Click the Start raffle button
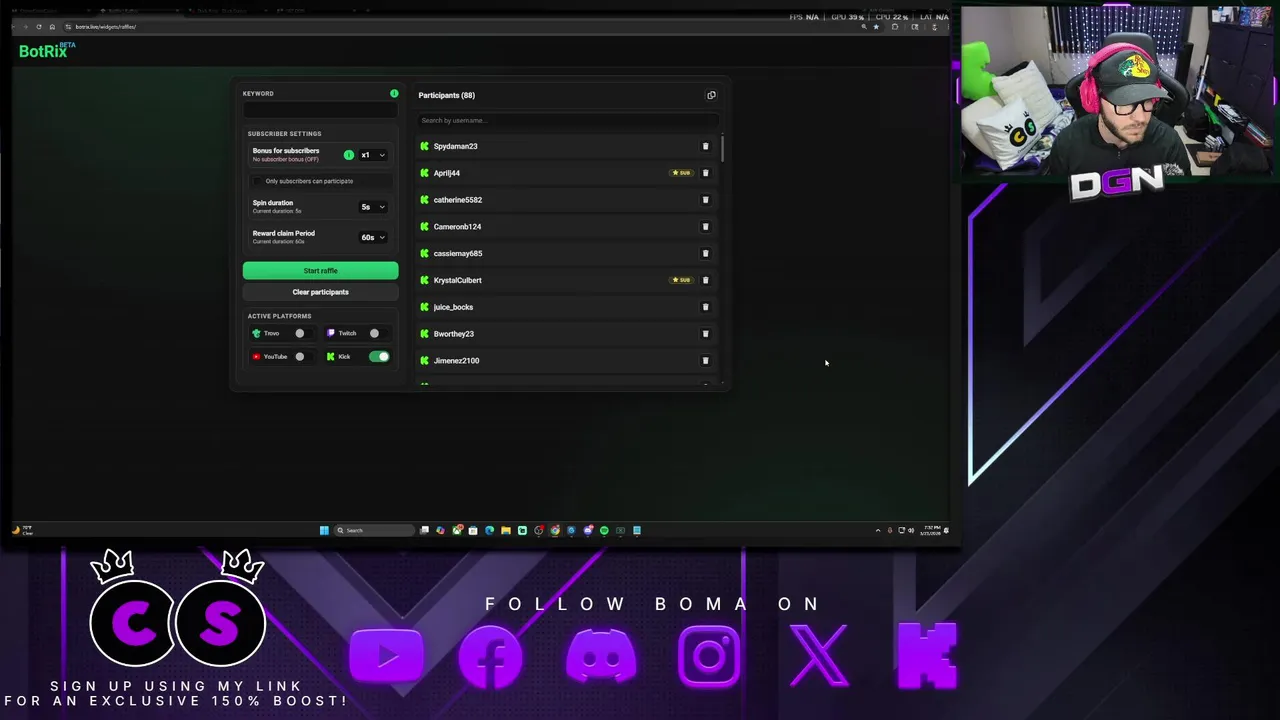Viewport: 1280px width, 720px height. tap(320, 271)
